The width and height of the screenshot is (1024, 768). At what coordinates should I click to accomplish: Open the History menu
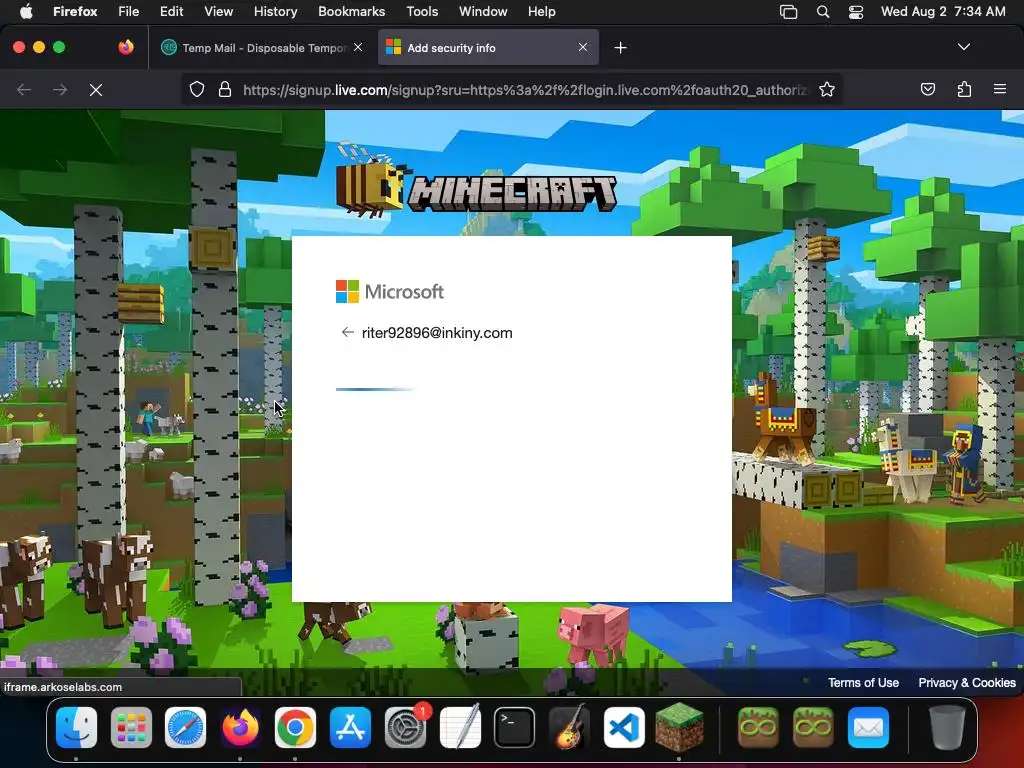(275, 11)
